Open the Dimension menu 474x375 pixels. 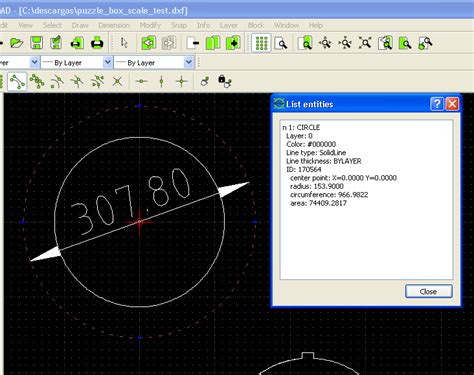[114, 25]
